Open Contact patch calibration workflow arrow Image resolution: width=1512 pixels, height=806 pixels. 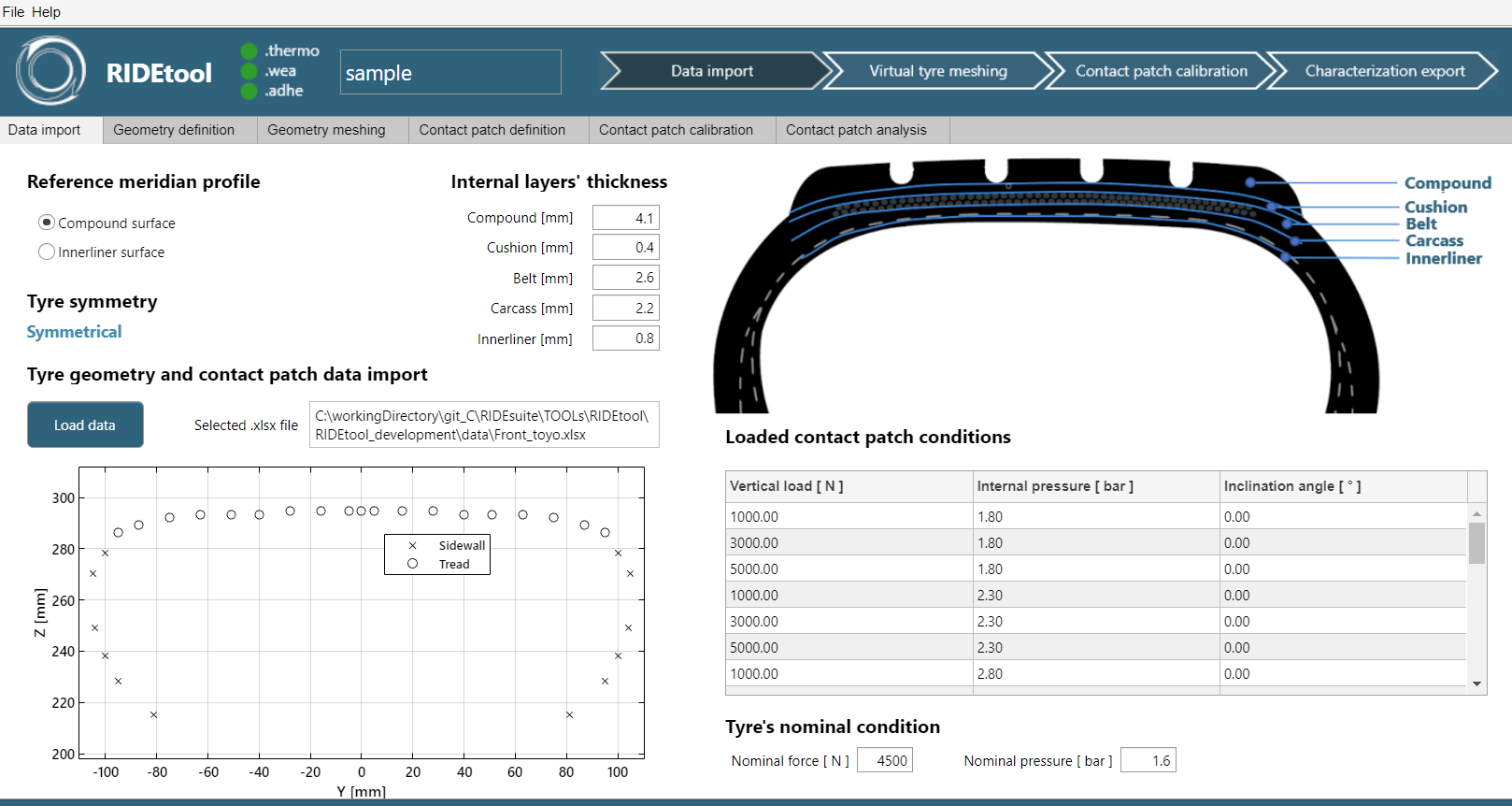click(1161, 71)
